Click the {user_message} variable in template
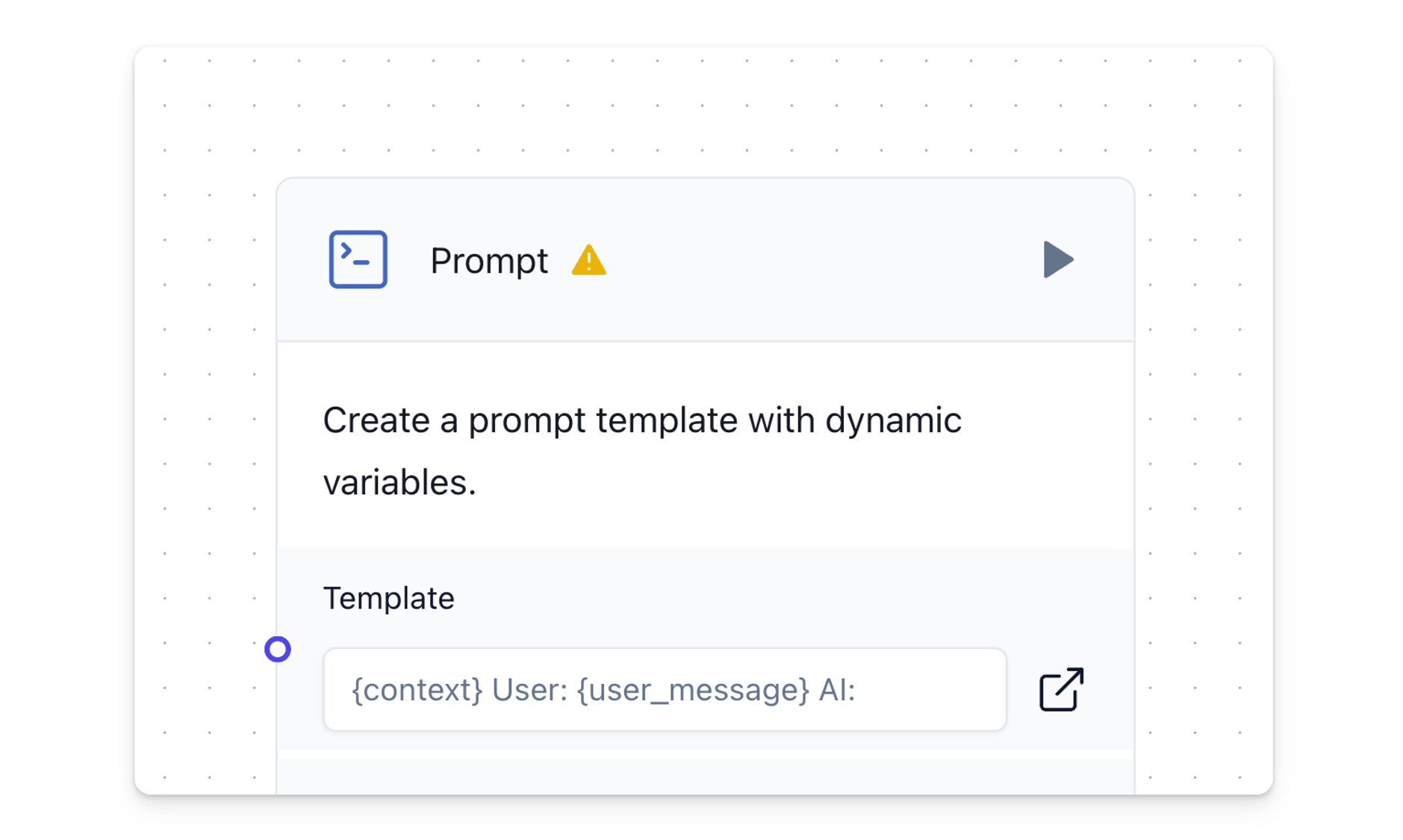 coord(693,690)
